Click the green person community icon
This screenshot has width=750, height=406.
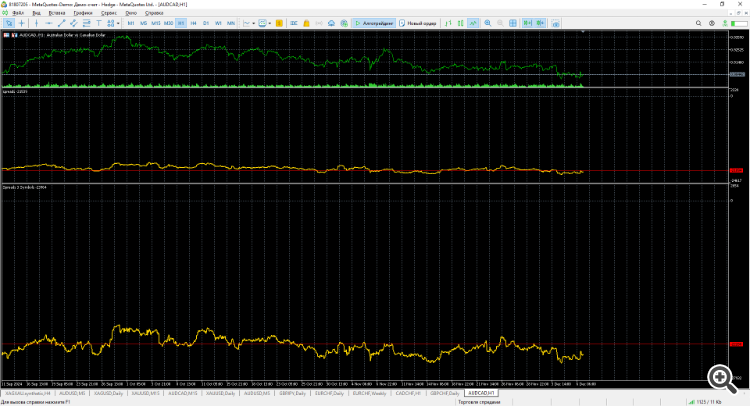click(x=725, y=23)
